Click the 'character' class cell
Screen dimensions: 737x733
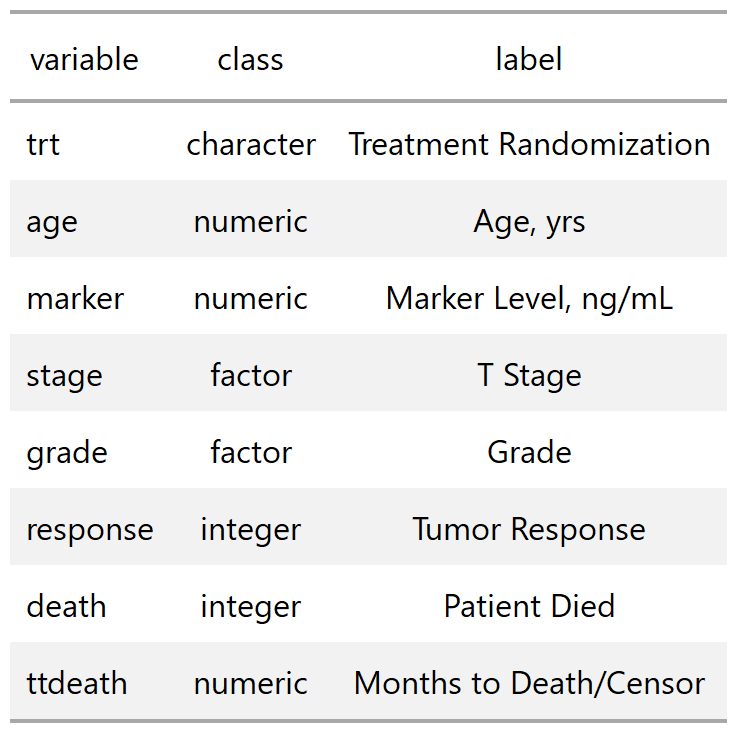251,144
